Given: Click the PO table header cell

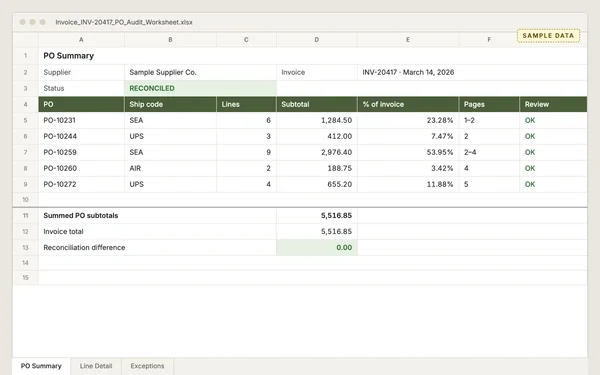Looking at the screenshot, I should point(82,104).
